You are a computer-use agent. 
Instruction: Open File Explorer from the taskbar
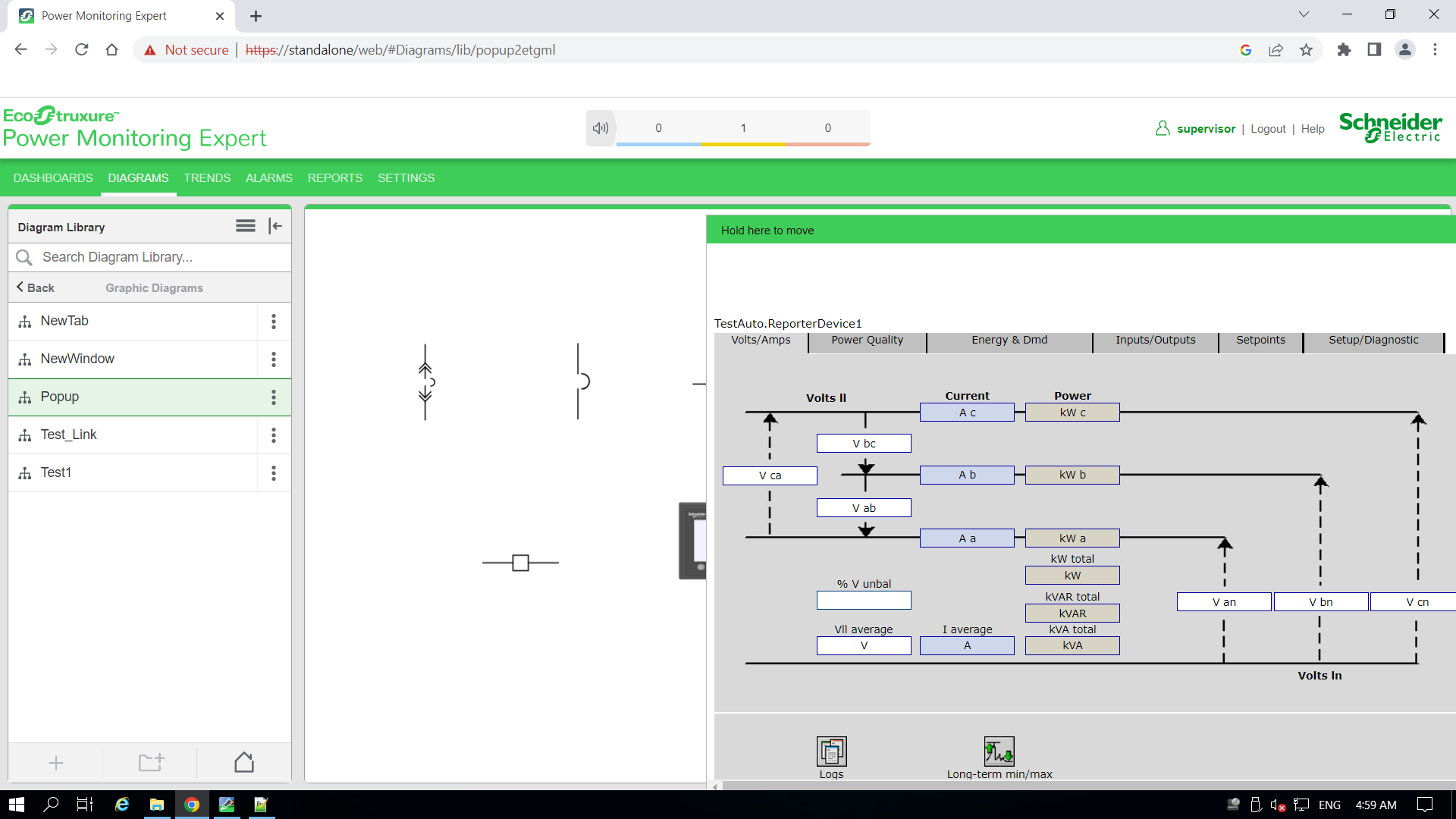point(156,805)
